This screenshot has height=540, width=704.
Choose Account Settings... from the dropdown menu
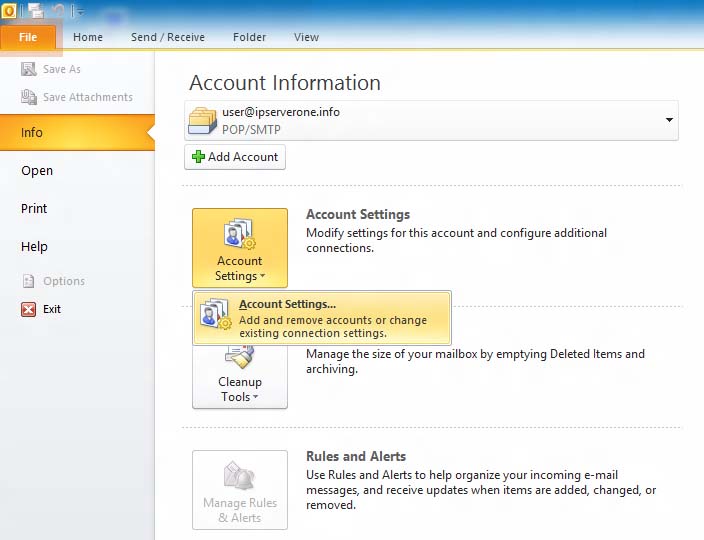322,318
